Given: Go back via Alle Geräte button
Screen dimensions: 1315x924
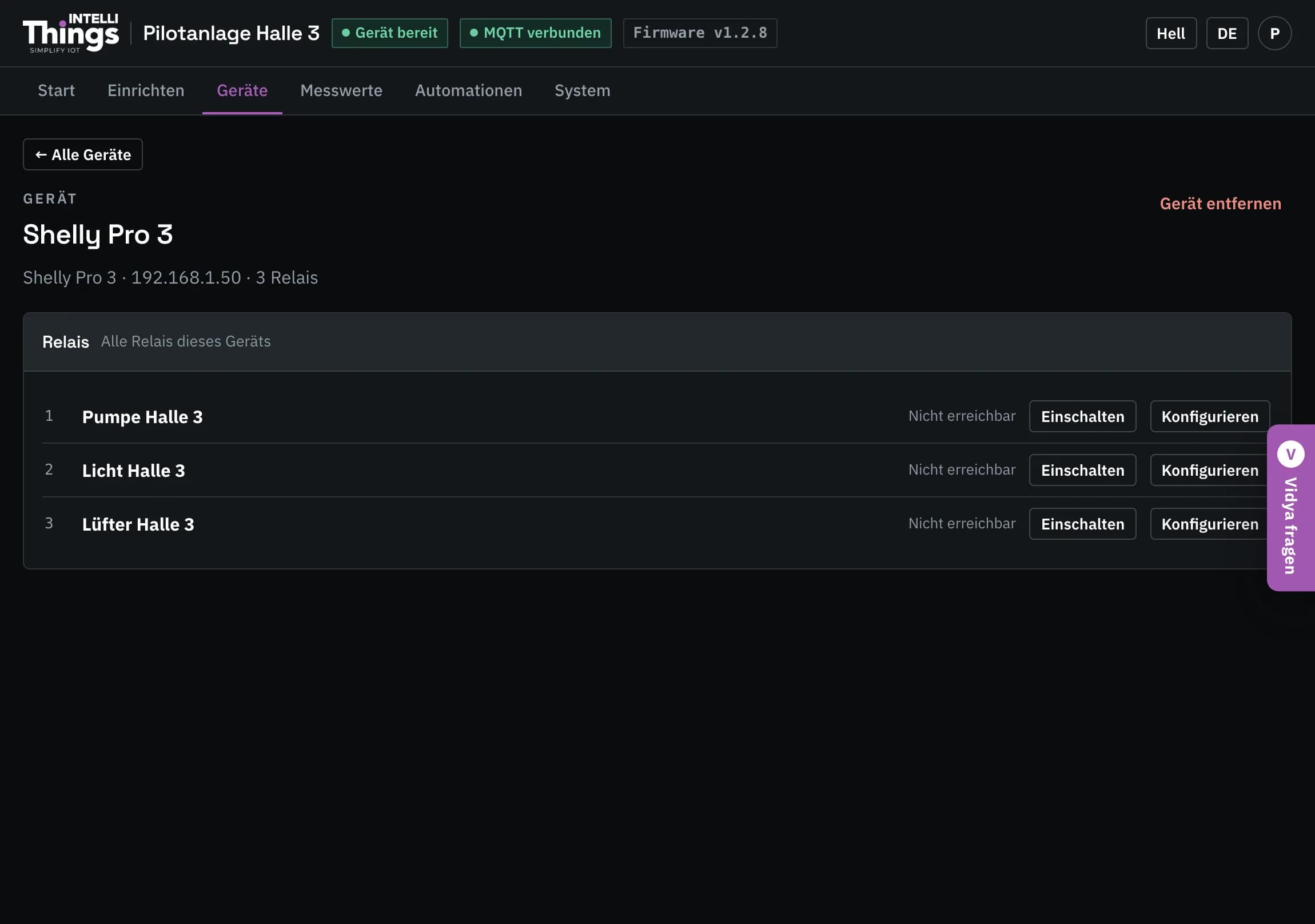Looking at the screenshot, I should 82,155.
